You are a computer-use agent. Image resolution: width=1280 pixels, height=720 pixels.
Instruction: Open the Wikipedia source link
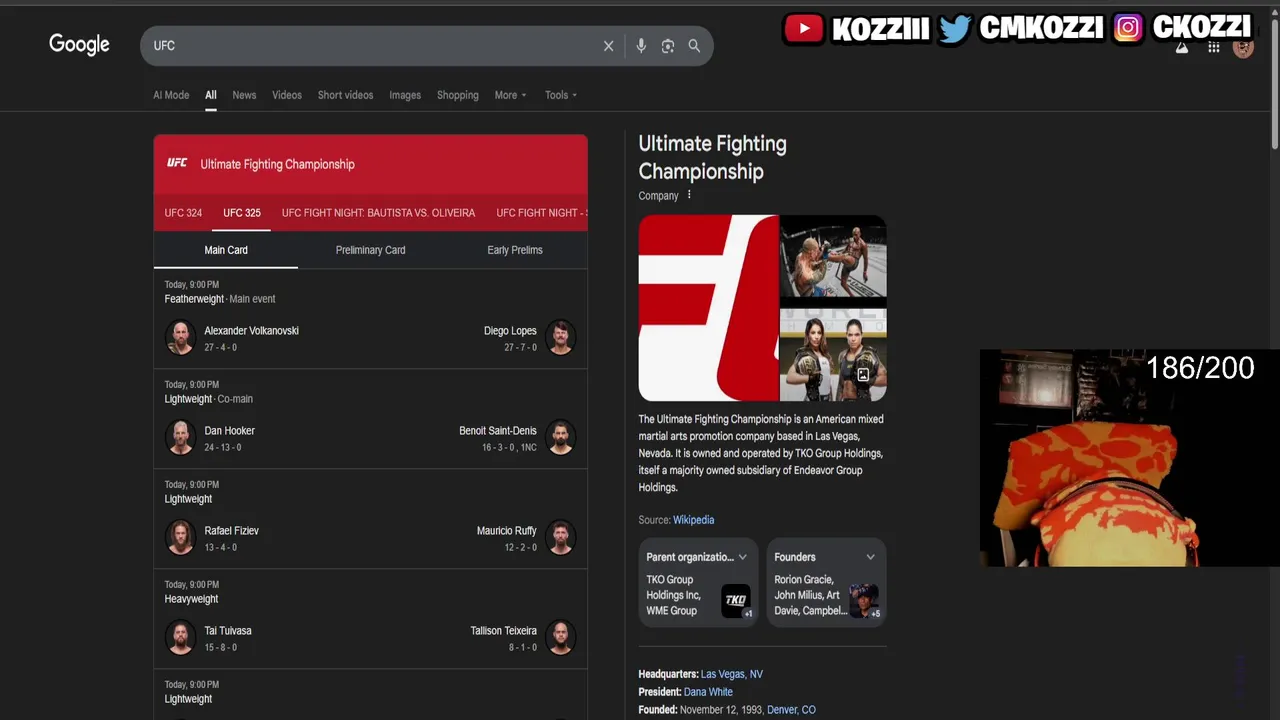[x=693, y=520]
